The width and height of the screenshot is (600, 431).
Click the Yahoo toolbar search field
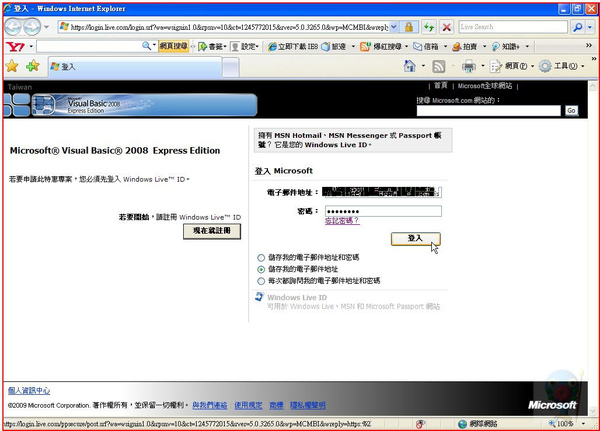(x=90, y=46)
